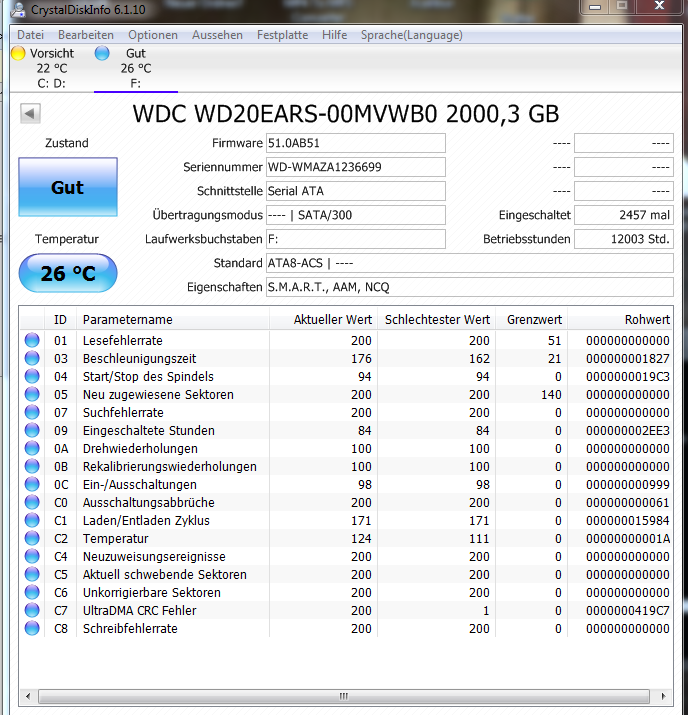Open the Festplatte menu
688x715 pixels.
pos(282,35)
